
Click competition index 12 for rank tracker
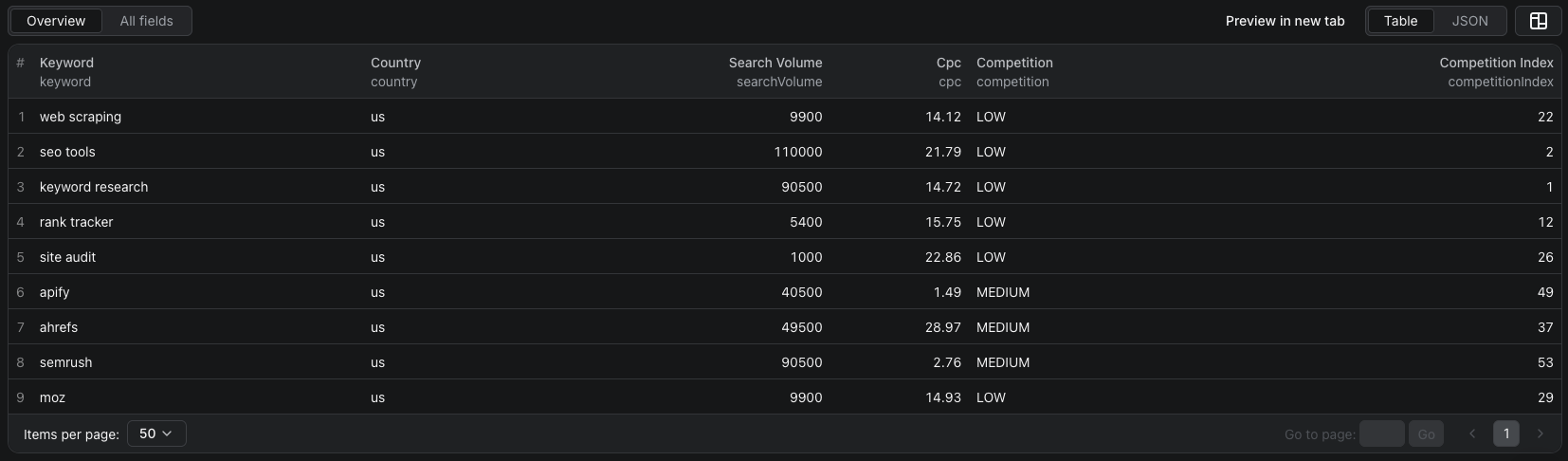[1545, 222]
